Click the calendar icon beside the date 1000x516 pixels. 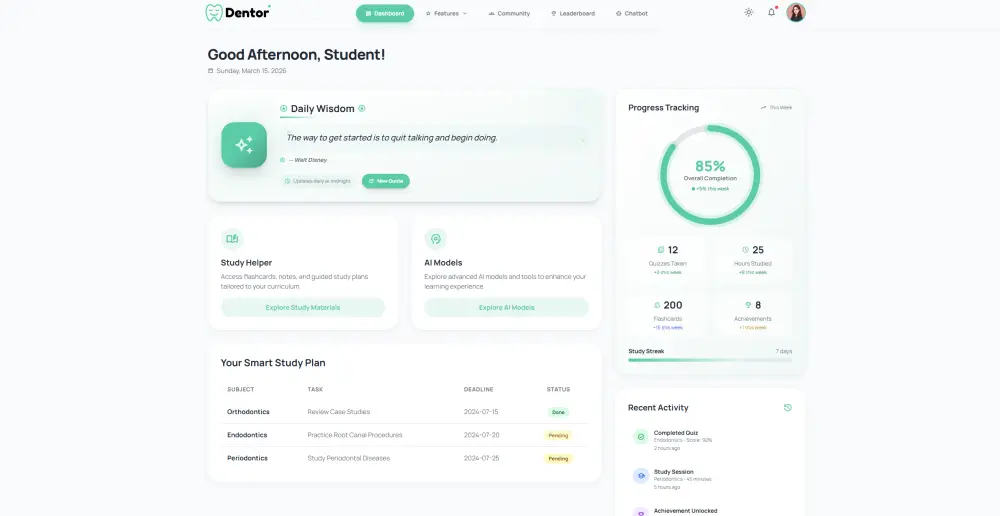210,71
